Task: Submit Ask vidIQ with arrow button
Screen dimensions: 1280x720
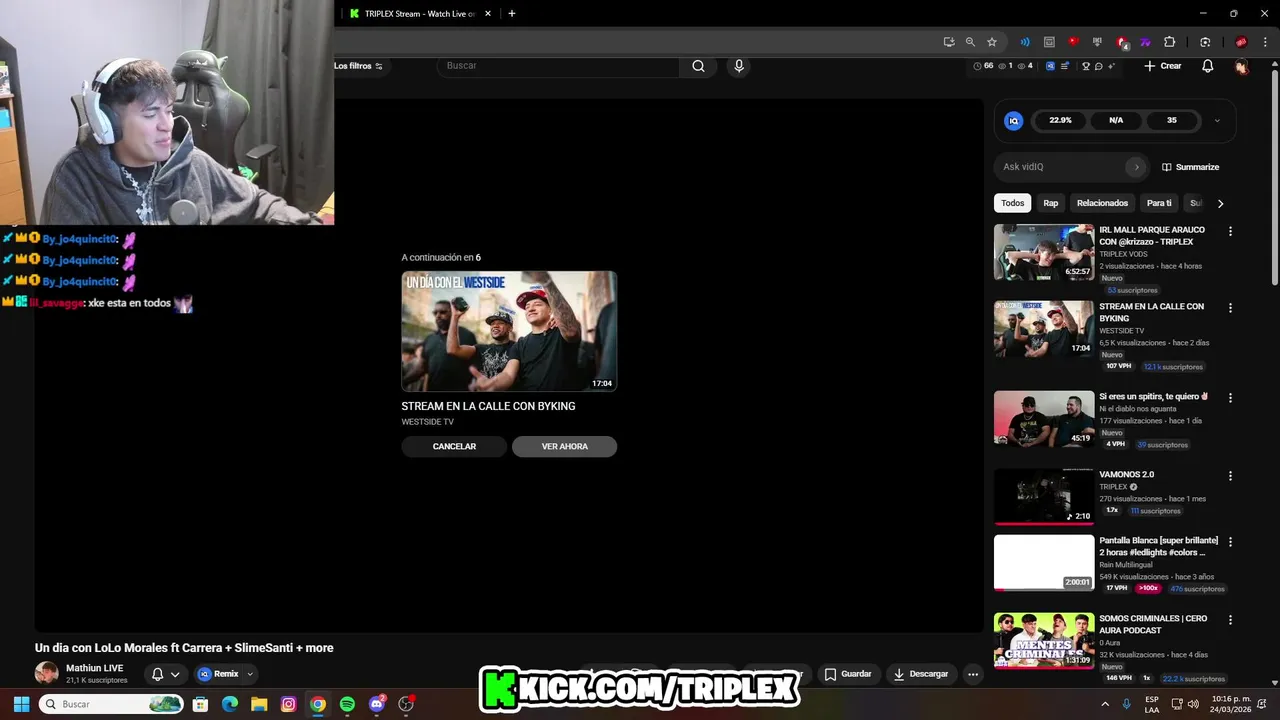Action: pos(1135,167)
